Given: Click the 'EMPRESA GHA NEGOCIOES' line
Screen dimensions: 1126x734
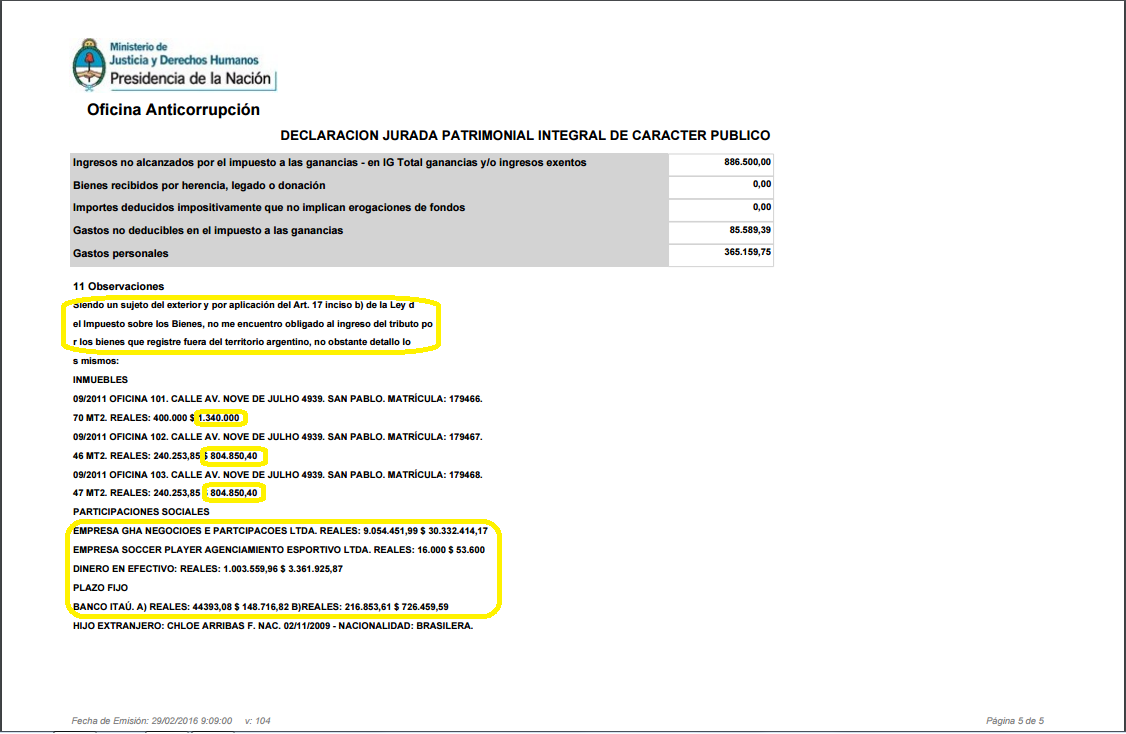Looking at the screenshot, I should tap(280, 531).
